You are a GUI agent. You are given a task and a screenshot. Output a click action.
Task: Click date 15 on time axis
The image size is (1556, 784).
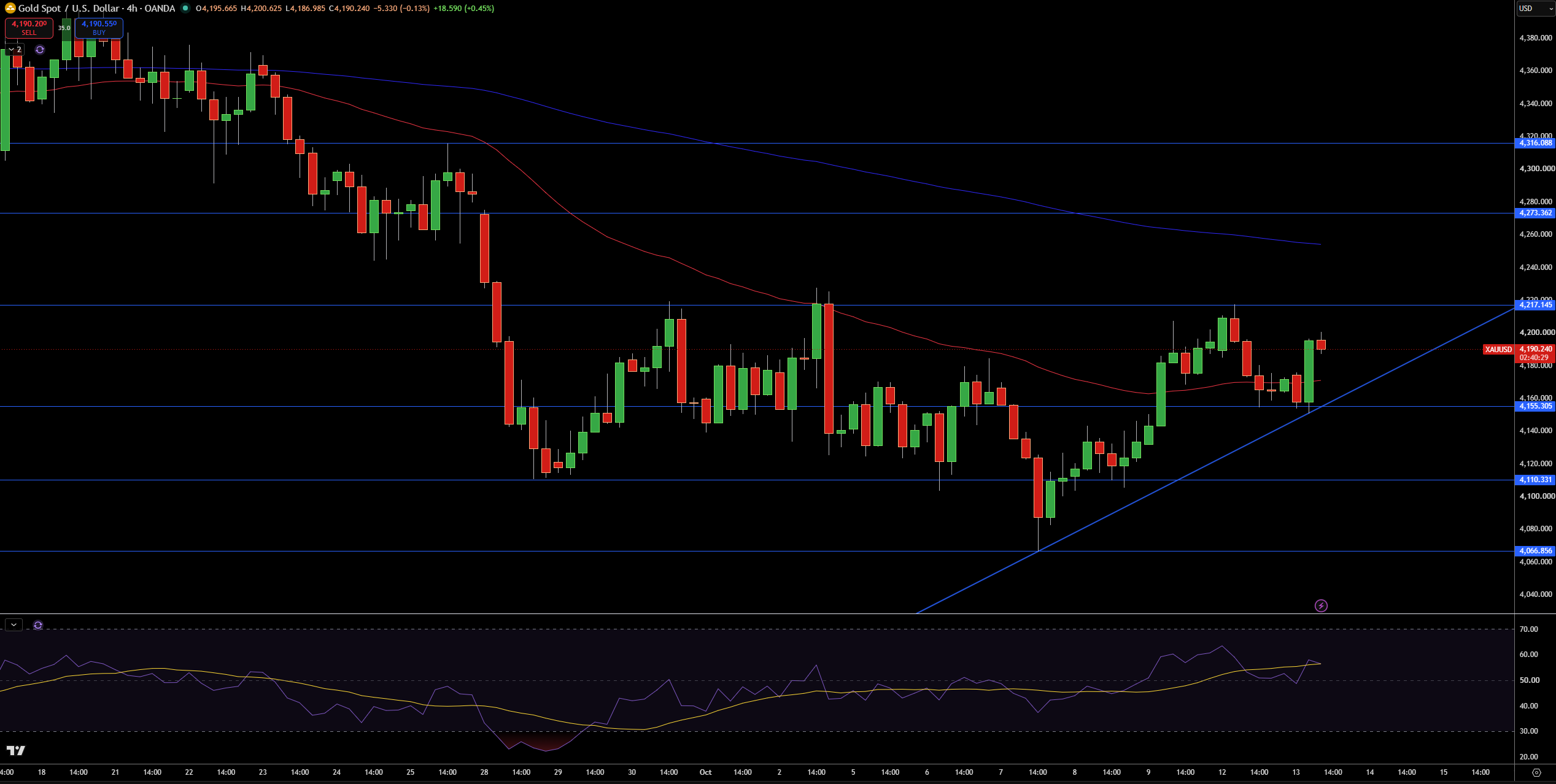coord(1444,772)
